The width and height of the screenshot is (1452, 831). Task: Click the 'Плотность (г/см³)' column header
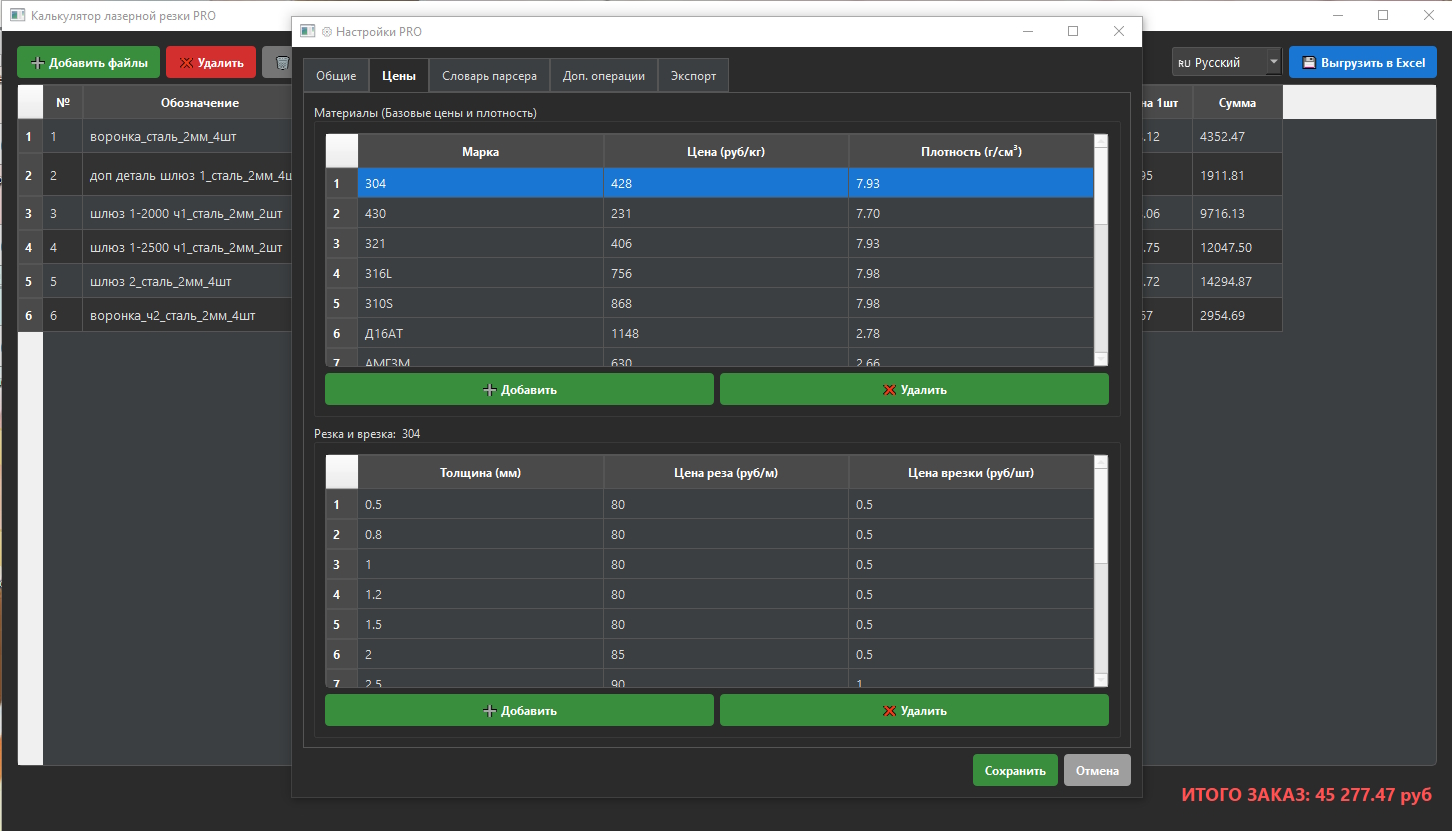(970, 152)
